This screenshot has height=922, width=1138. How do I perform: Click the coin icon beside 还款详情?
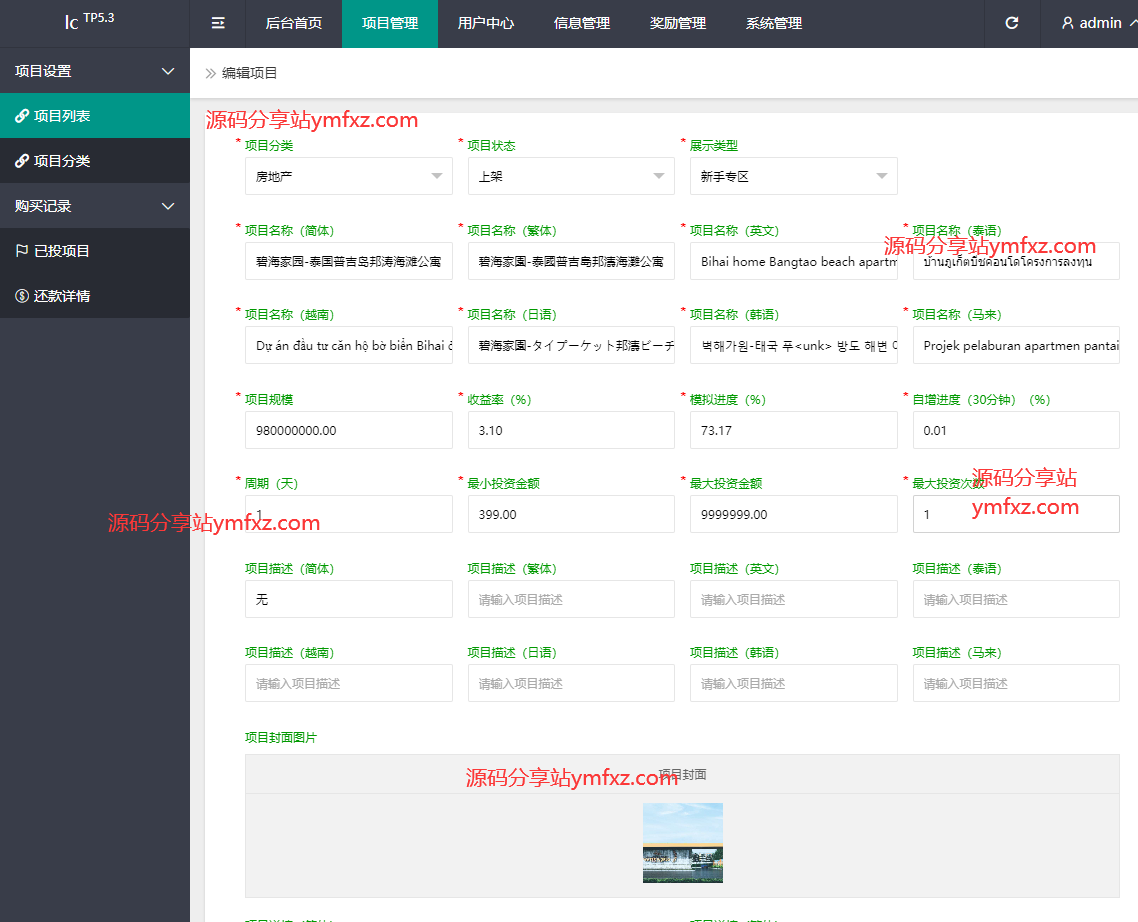click(x=21, y=296)
